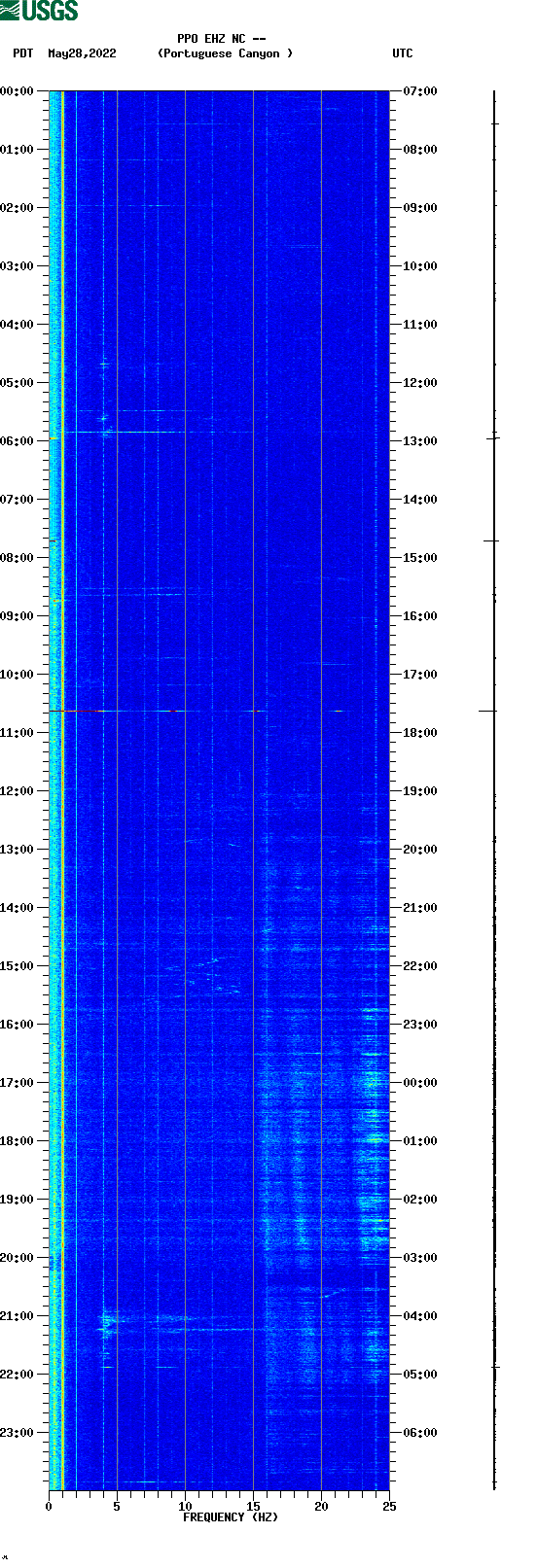Click UTC time label '03:00'

click(420, 1258)
